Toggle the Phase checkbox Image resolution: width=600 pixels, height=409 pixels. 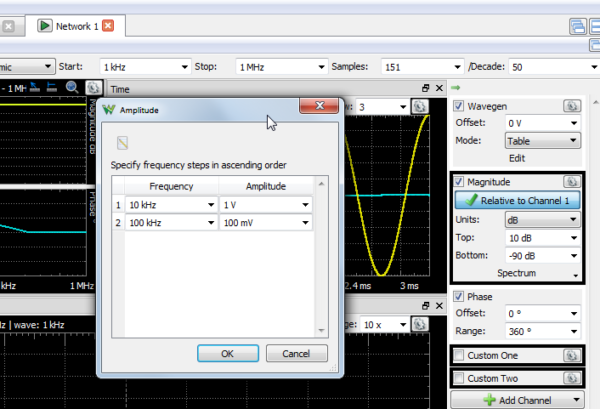[x=458, y=297]
